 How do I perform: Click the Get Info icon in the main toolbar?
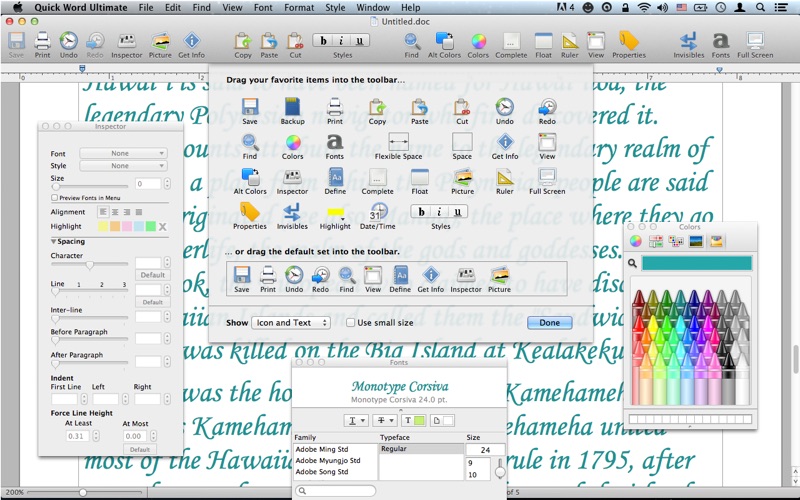[x=191, y=41]
